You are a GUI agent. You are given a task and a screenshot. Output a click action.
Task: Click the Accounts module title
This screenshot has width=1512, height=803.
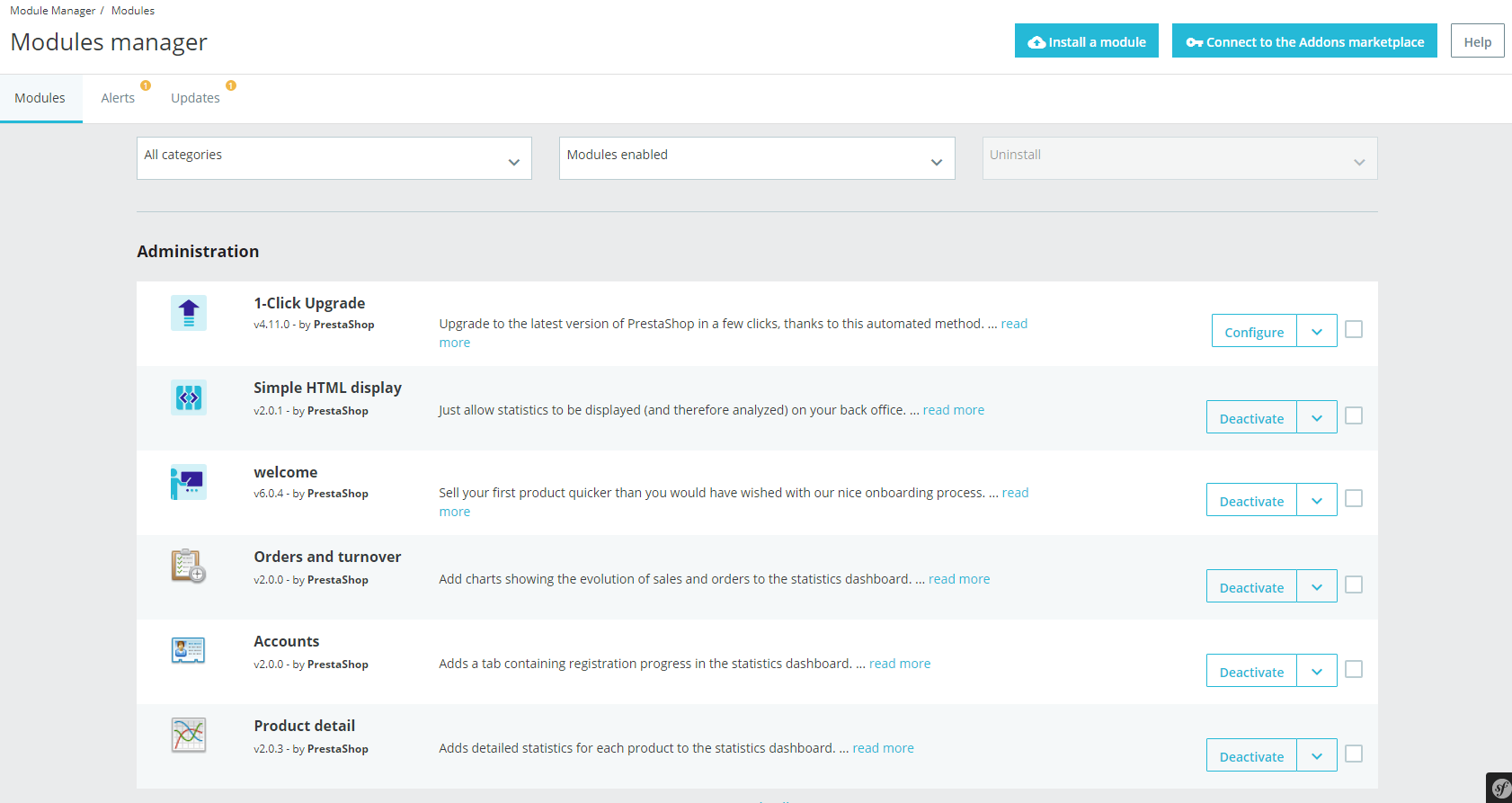(x=287, y=641)
